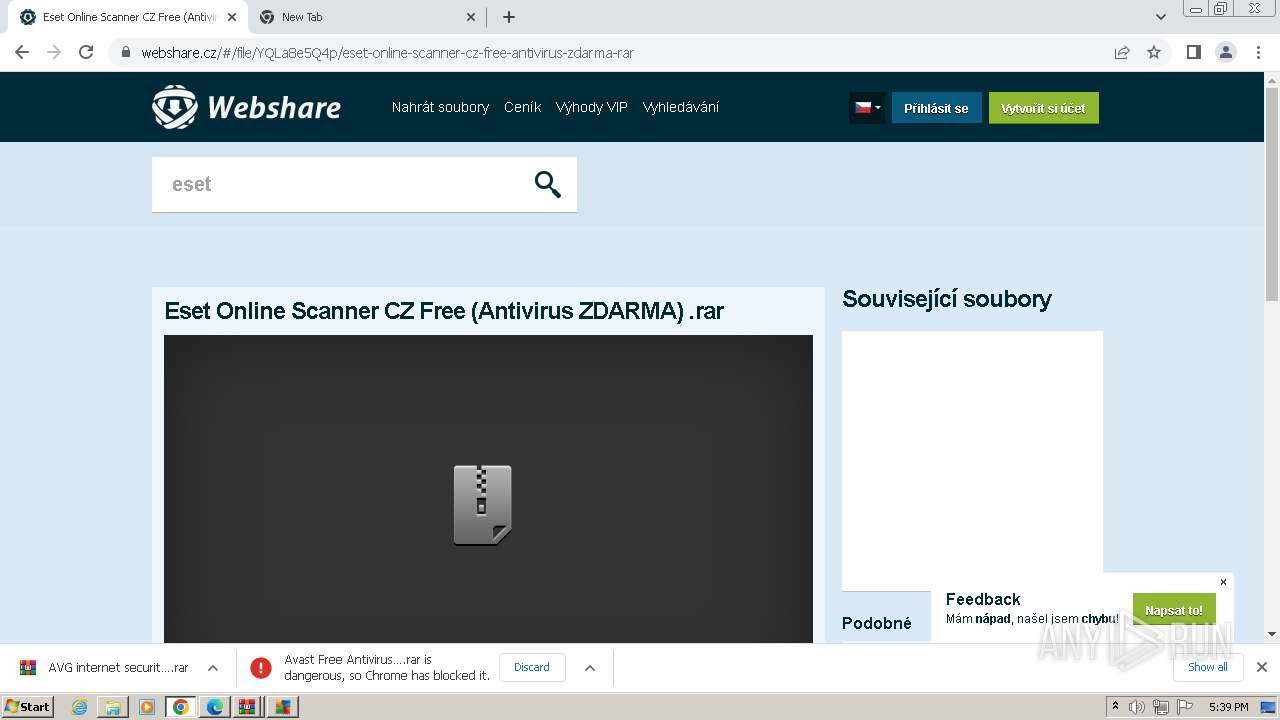Viewport: 1280px width, 720px height.
Task: Bookmark this page with the star icon
Action: point(1154,53)
